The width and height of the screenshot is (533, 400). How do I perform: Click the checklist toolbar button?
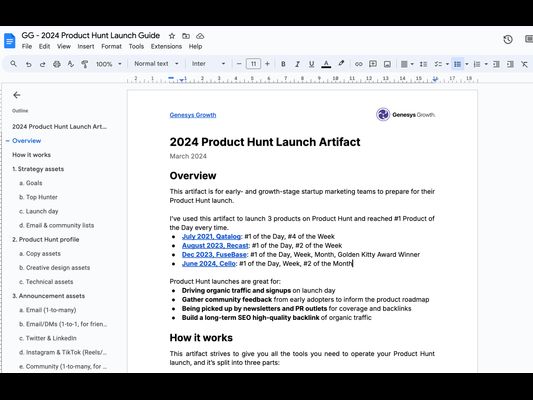click(438, 64)
